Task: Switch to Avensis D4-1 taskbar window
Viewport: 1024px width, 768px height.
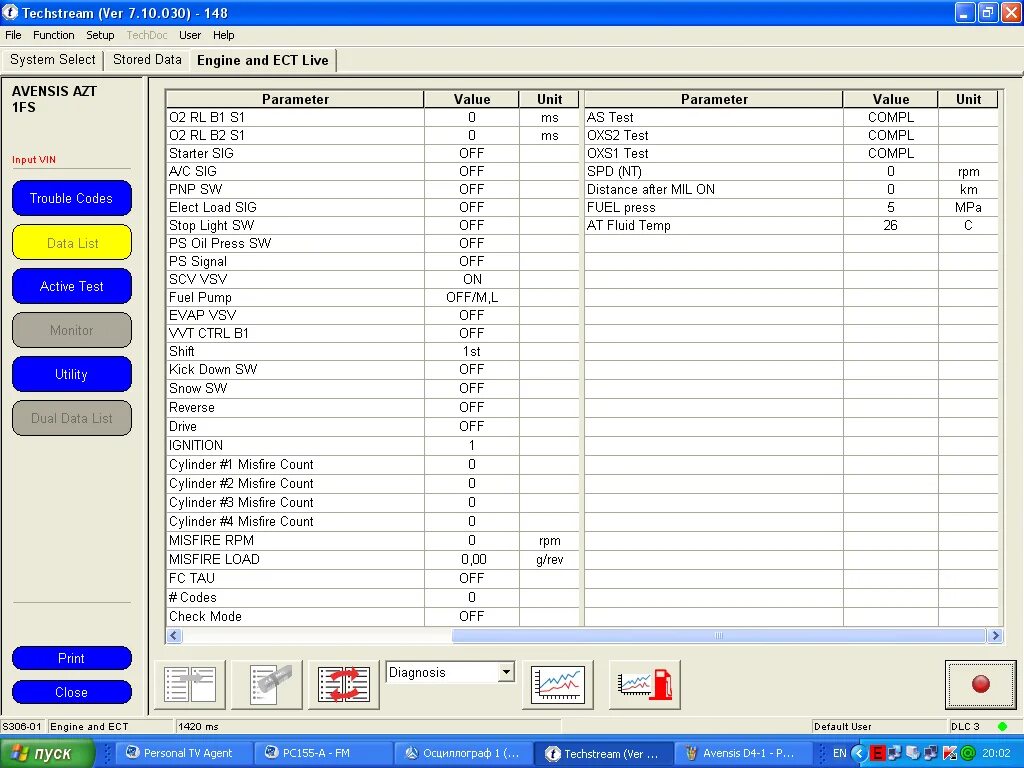Action: tap(742, 753)
